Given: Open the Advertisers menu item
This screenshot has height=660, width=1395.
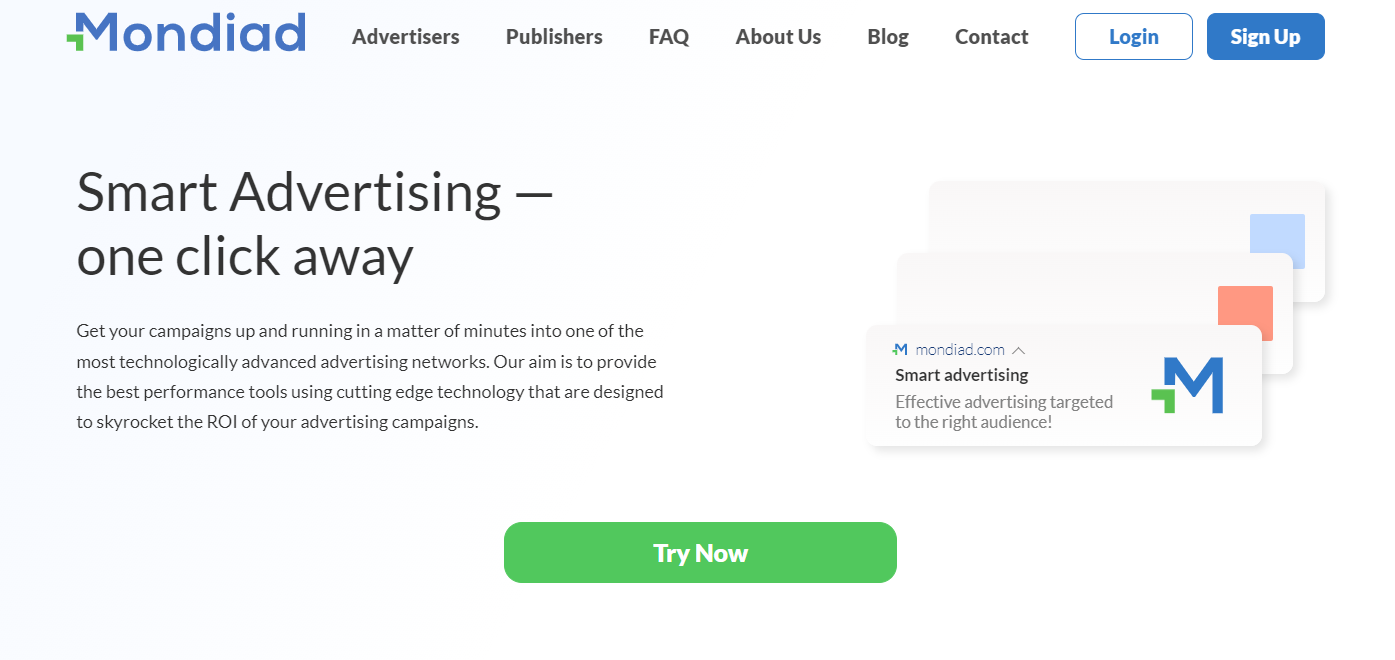Looking at the screenshot, I should point(405,37).
